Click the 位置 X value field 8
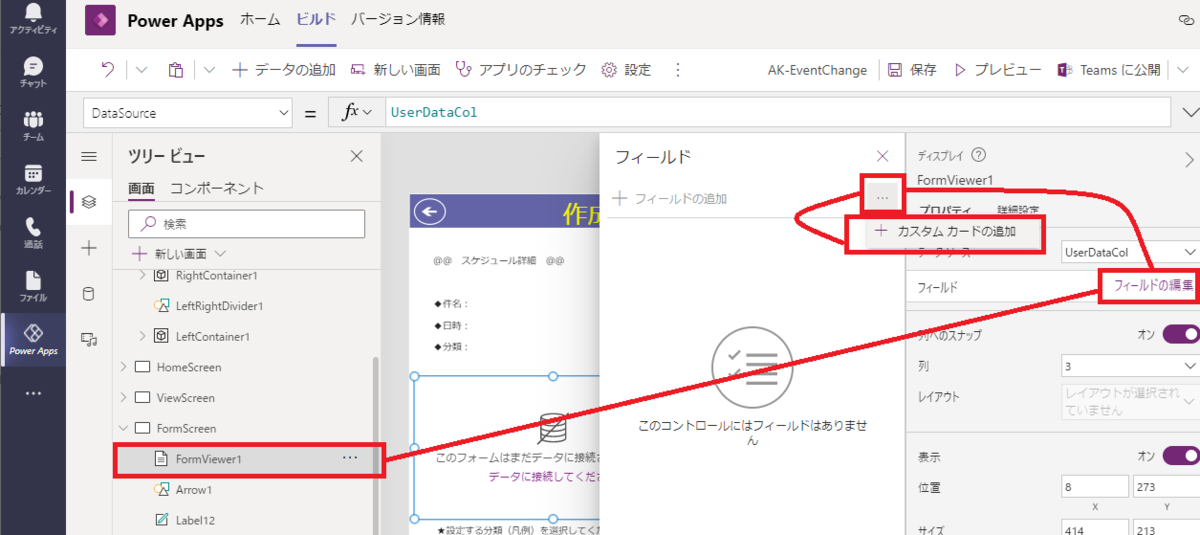 tap(1095, 488)
